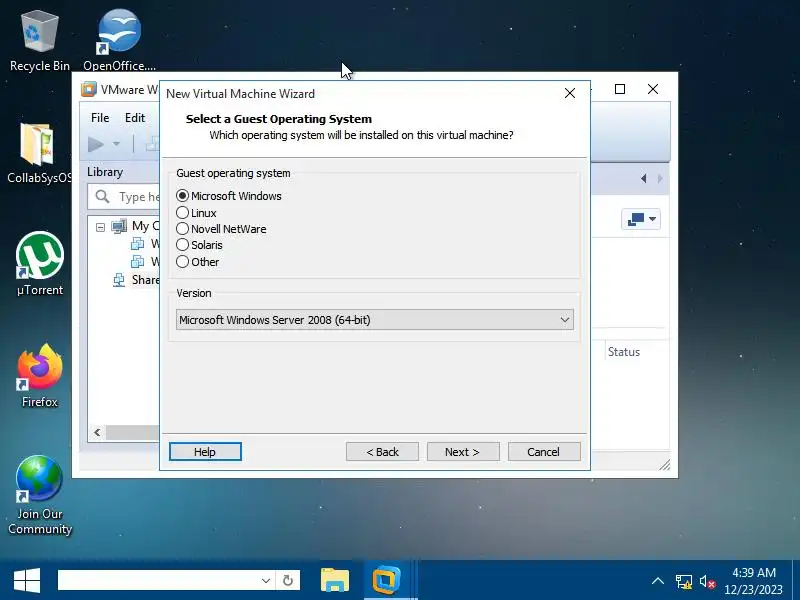Screen dimensions: 800x600
Task: Click the taskbar refresh icon
Action: point(288,581)
